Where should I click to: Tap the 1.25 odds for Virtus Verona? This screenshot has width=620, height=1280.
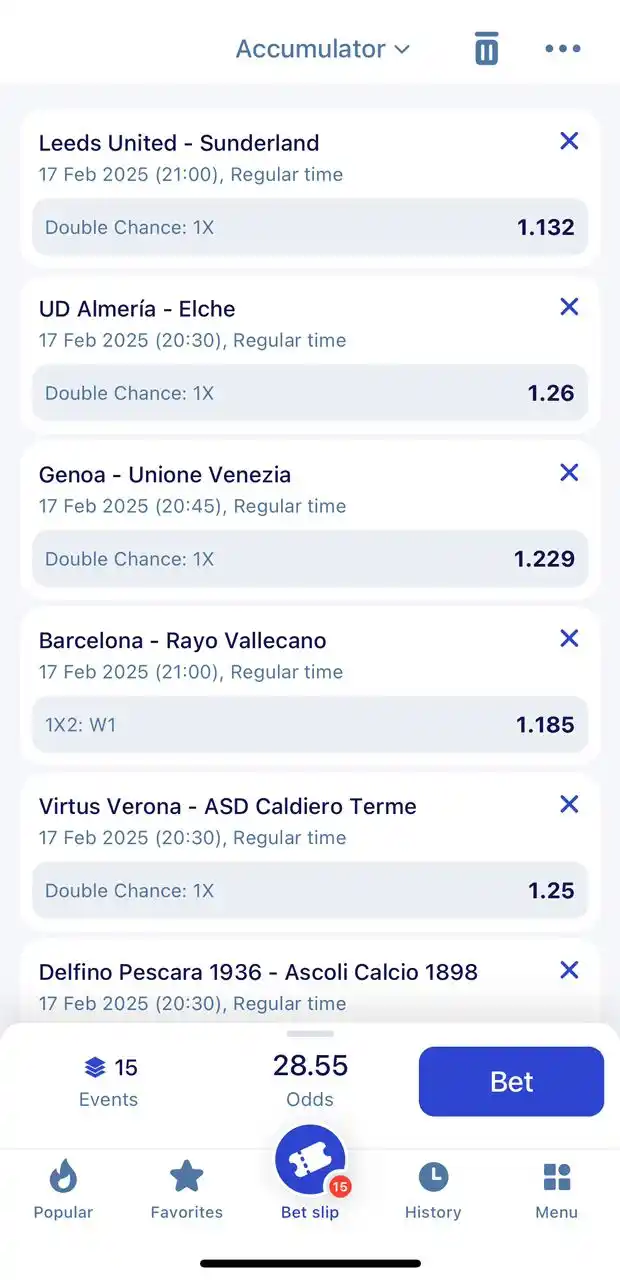[310, 890]
